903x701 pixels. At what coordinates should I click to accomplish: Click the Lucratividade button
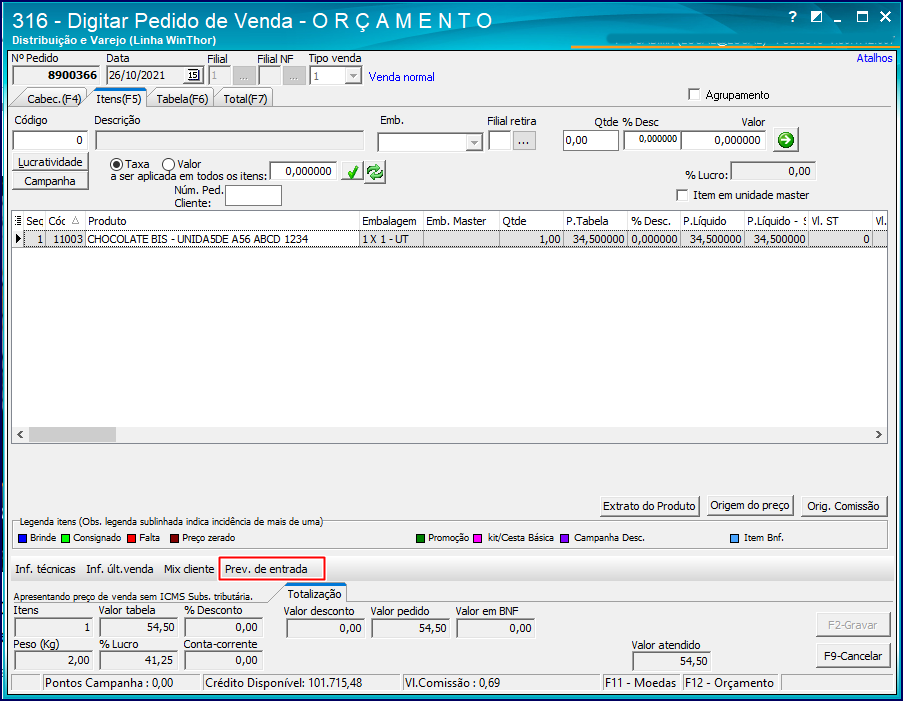(50, 162)
